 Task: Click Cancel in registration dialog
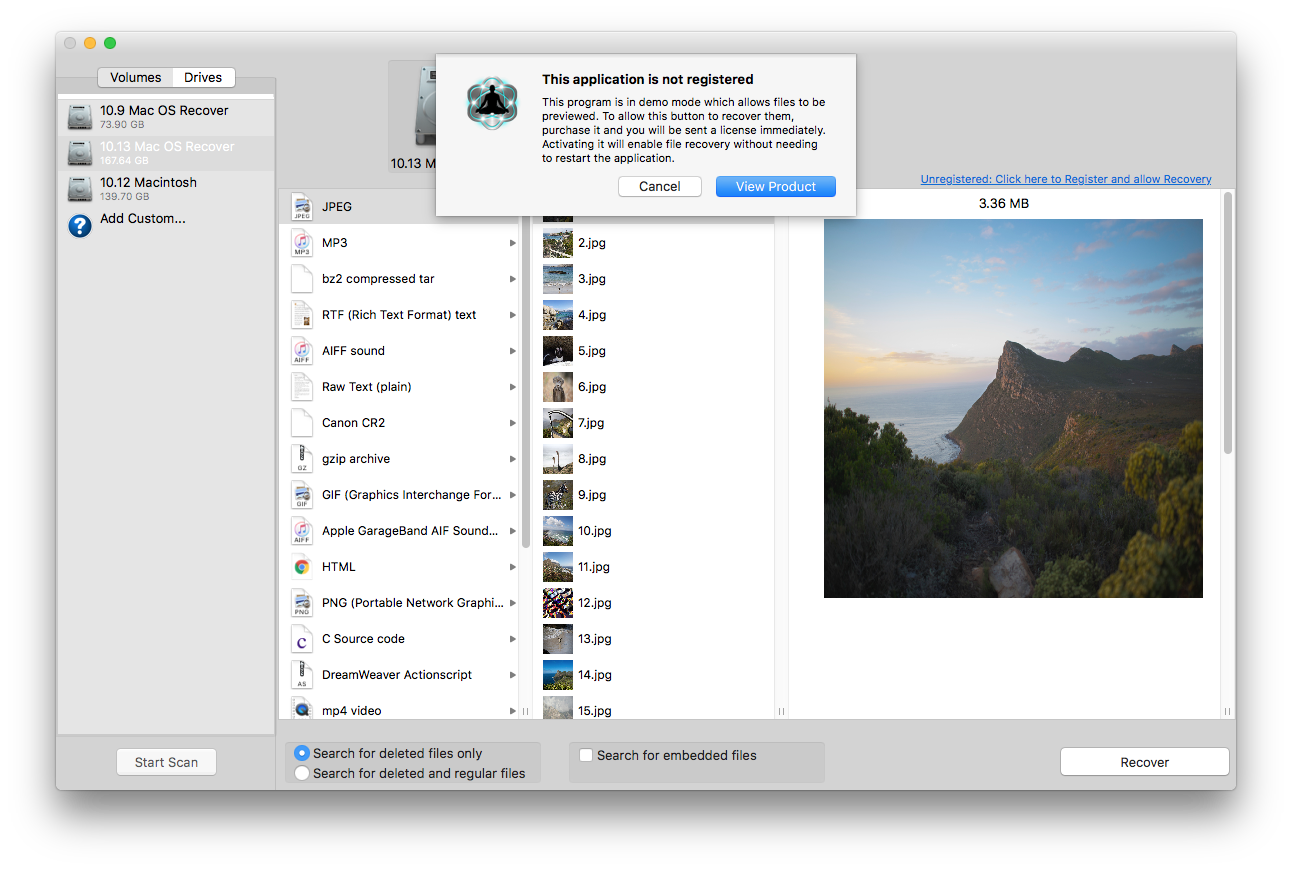click(x=660, y=186)
